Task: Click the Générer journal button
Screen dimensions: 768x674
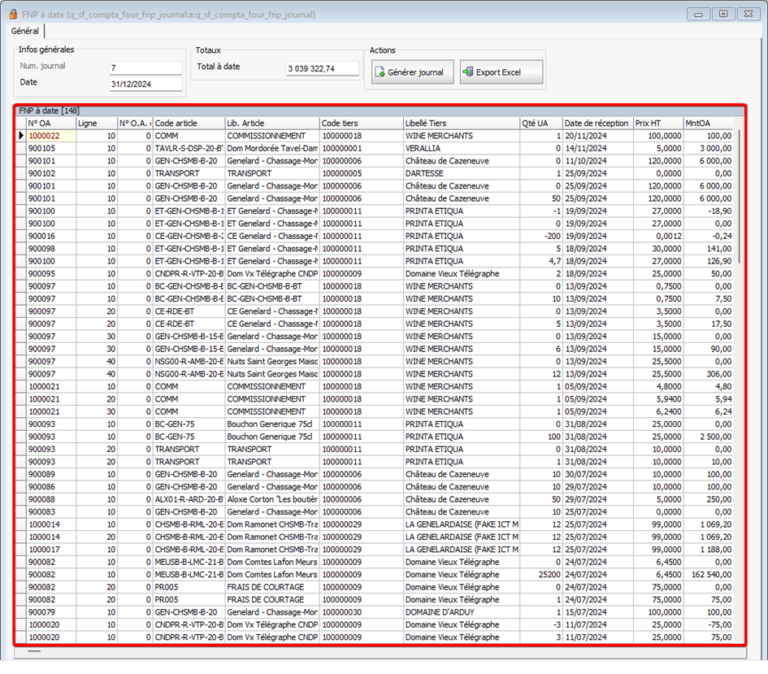Action: click(x=411, y=72)
